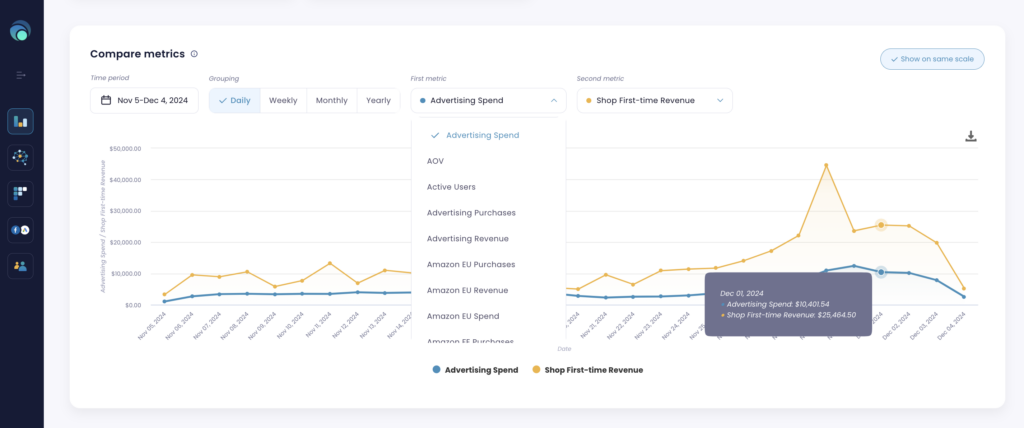The height and width of the screenshot is (428, 1024).
Task: Choose Advertising Purchases option
Action: pyautogui.click(x=488, y=213)
